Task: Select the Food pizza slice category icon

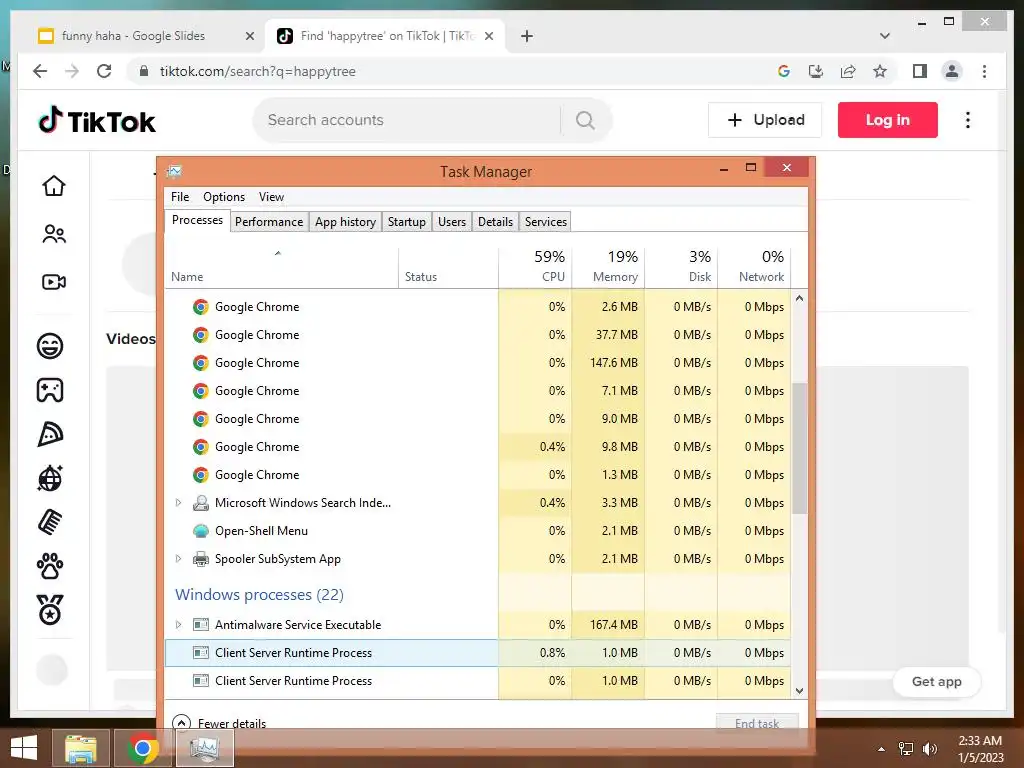Action: (x=50, y=434)
